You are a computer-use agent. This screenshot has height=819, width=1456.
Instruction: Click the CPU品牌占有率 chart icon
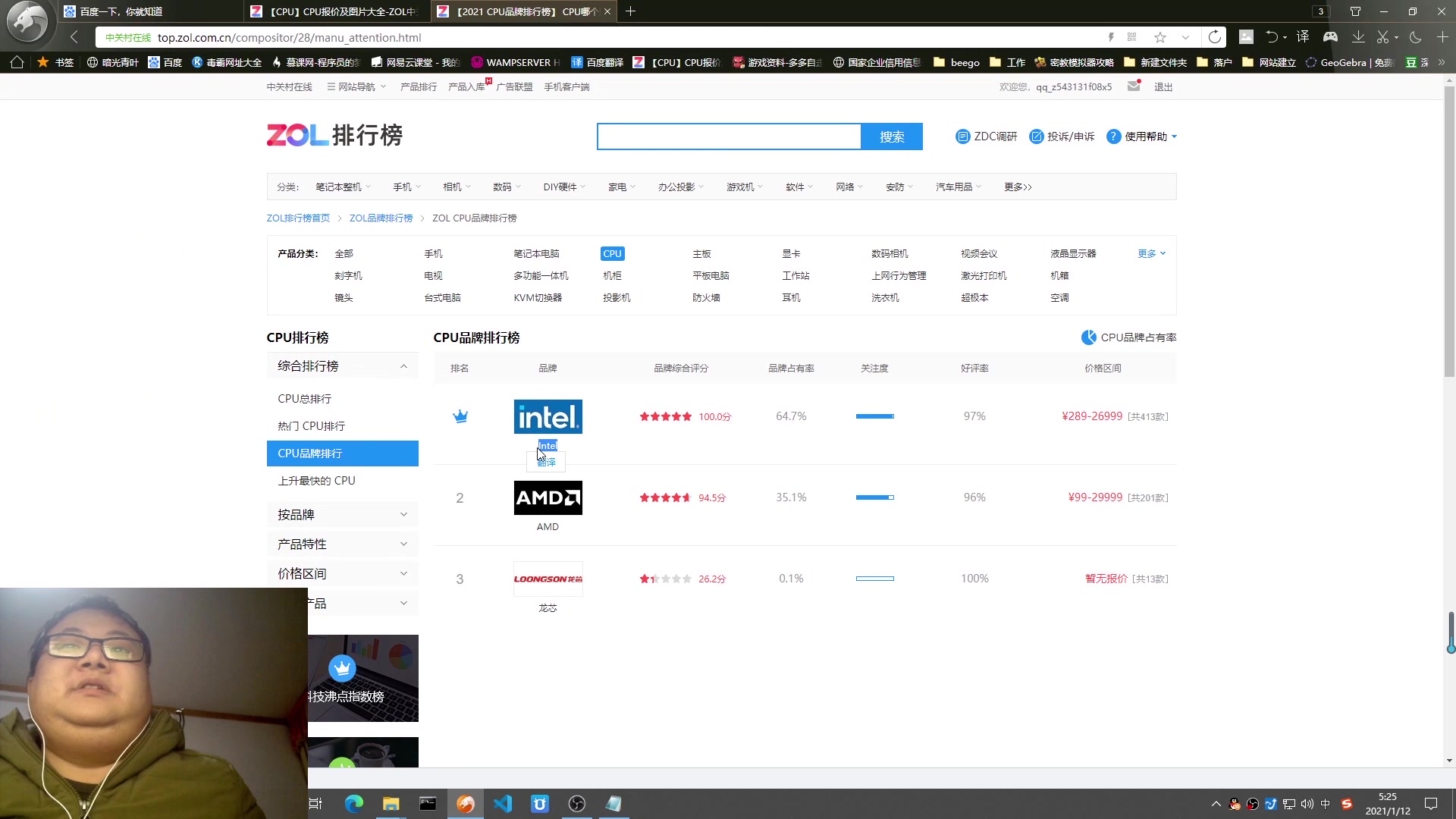point(1088,337)
